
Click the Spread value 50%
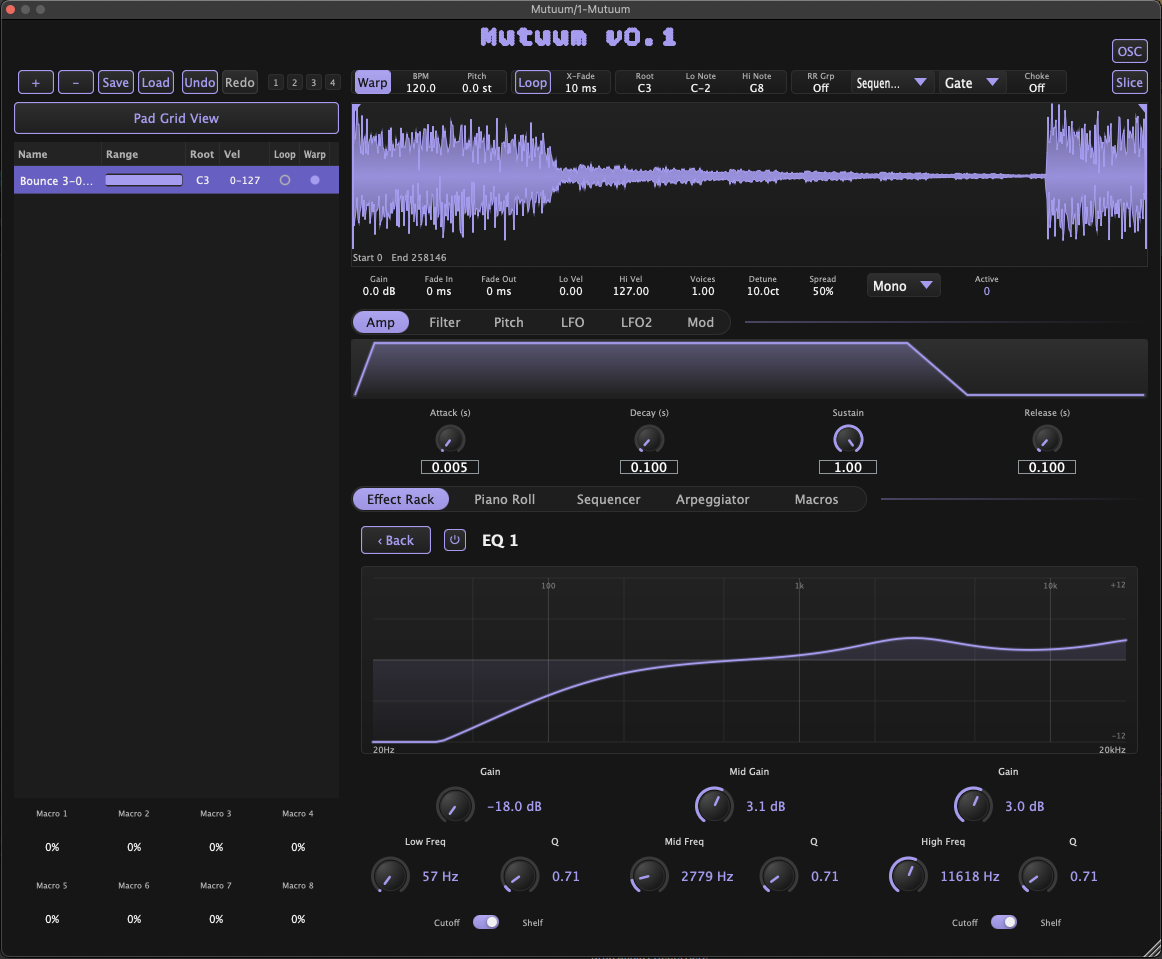tap(823, 291)
